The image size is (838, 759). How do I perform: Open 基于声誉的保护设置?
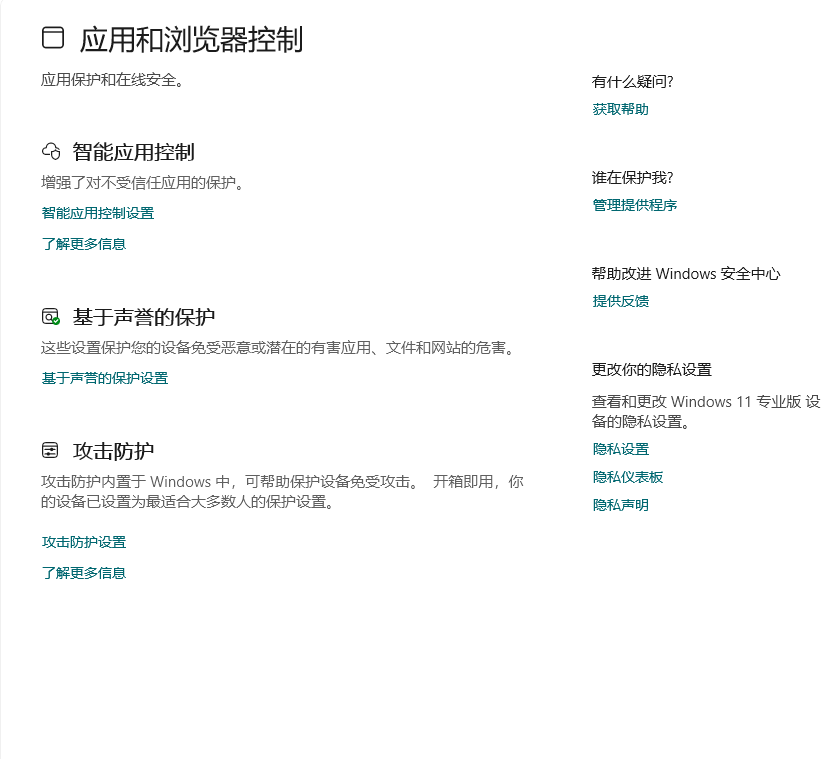(104, 378)
